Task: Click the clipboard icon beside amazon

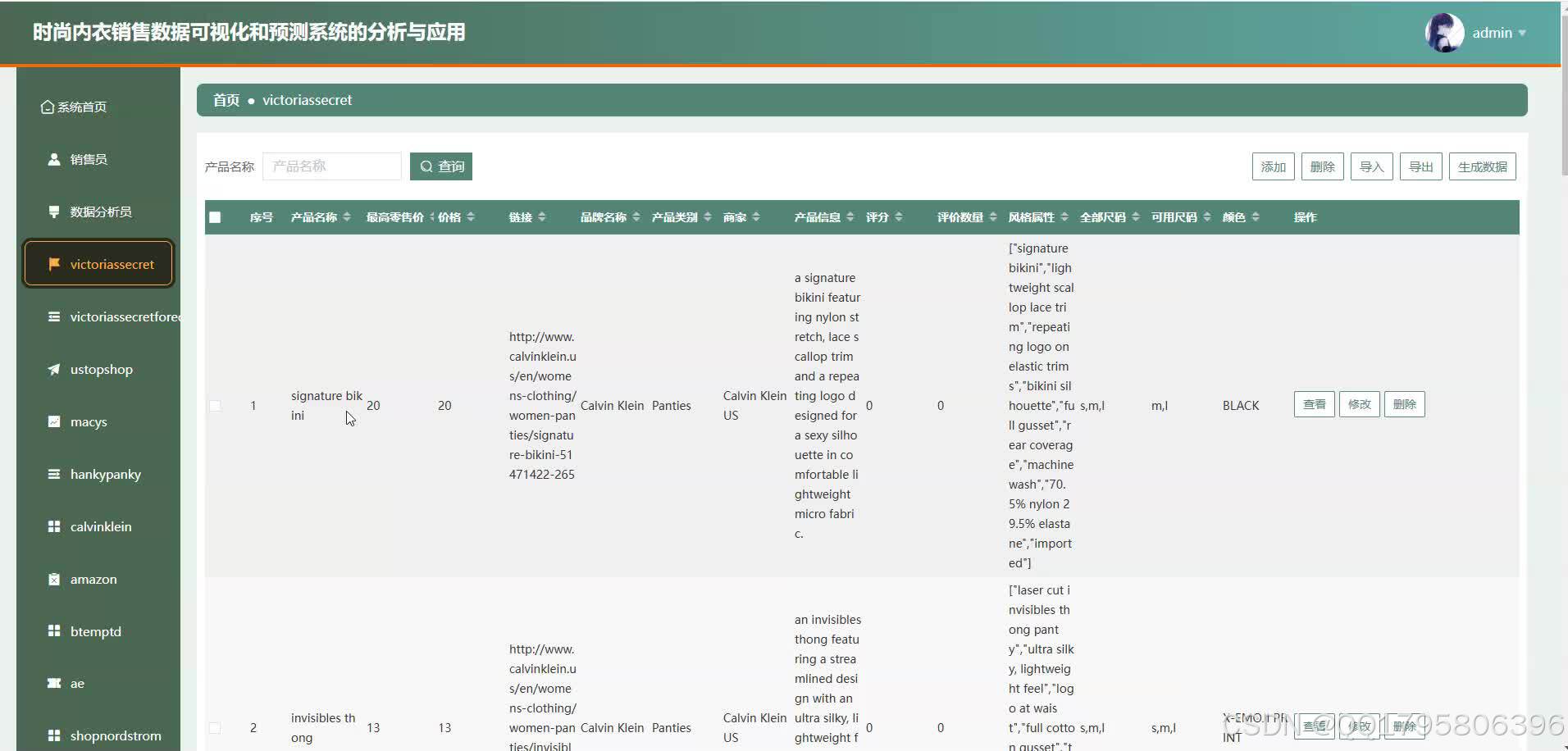Action: [54, 579]
